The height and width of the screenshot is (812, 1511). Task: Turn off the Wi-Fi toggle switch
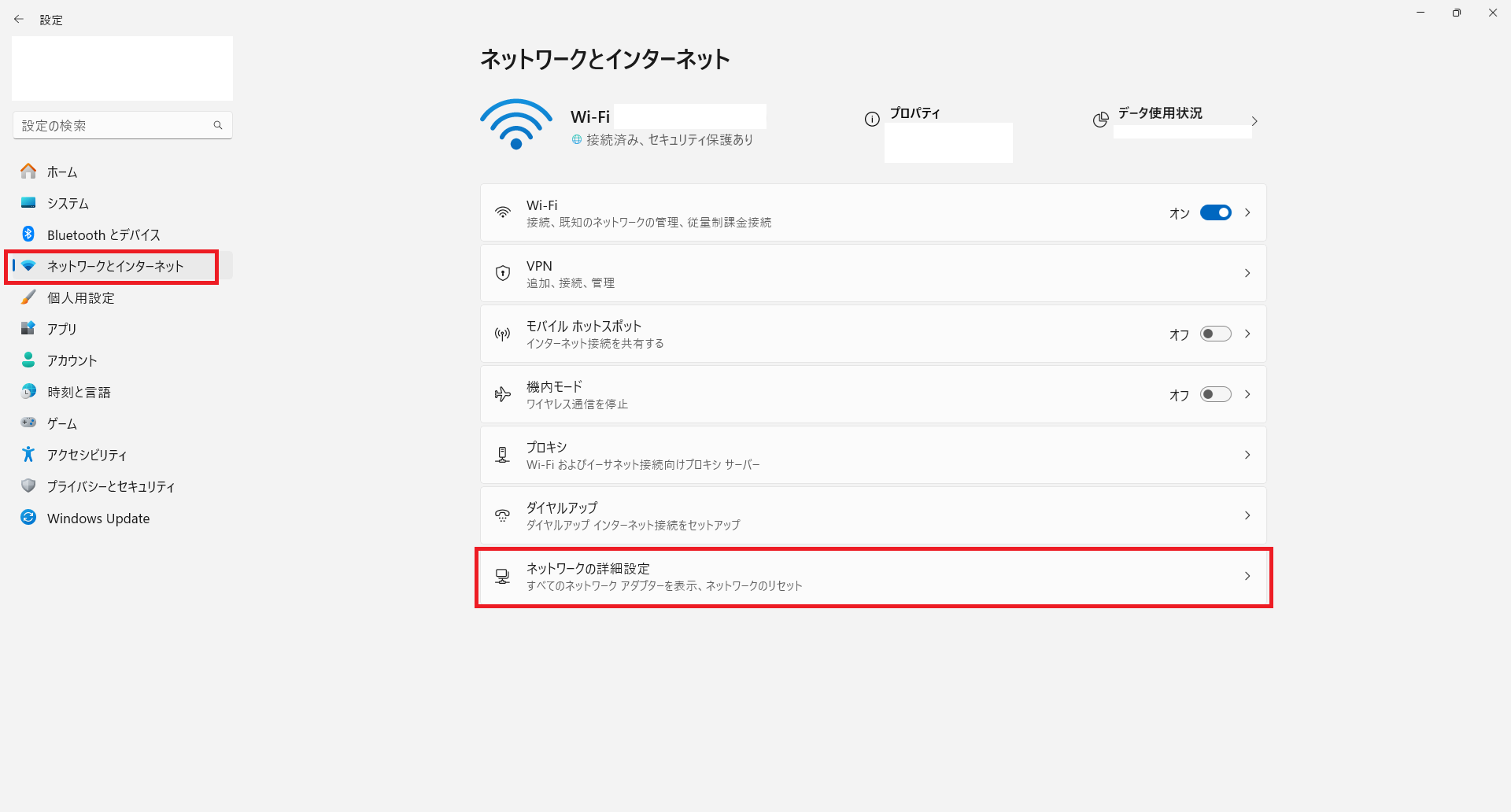[1216, 212]
